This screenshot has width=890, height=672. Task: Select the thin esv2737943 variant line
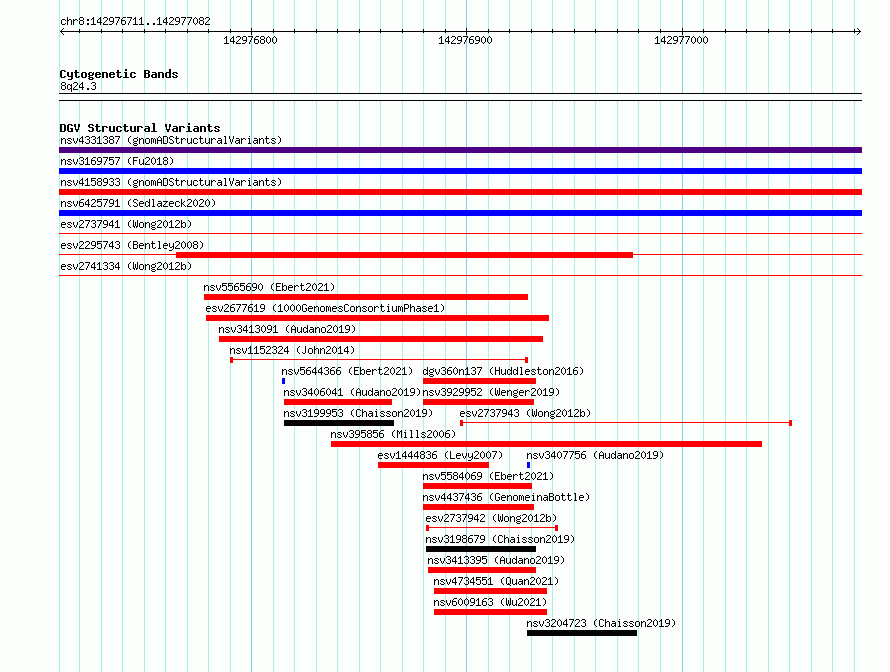pyautogui.click(x=626, y=423)
